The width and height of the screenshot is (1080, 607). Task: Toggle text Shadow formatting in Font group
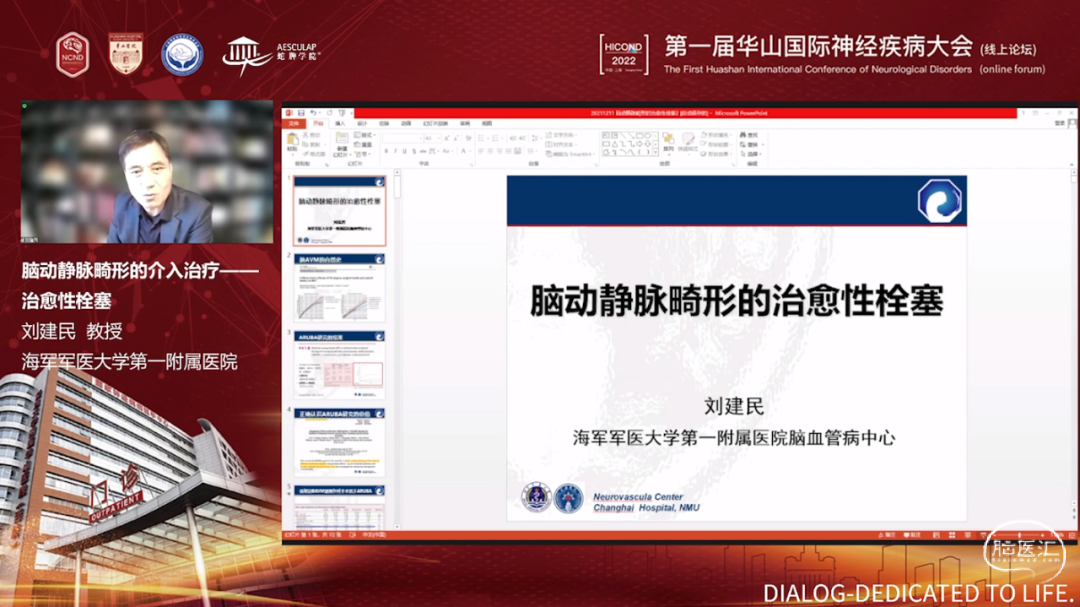413,151
